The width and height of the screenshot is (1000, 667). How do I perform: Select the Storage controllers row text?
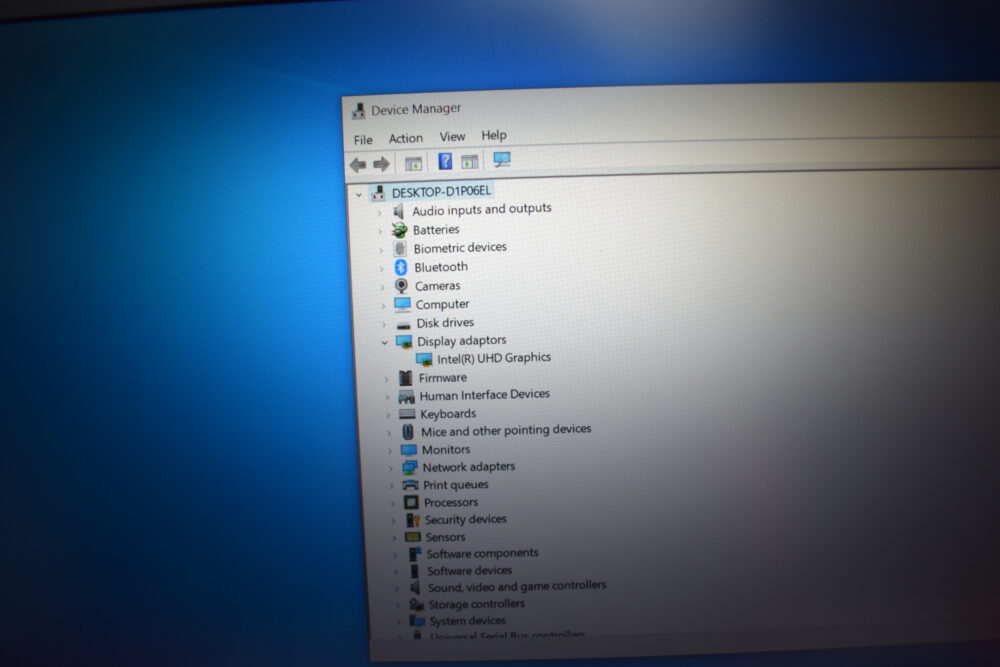[x=476, y=604]
